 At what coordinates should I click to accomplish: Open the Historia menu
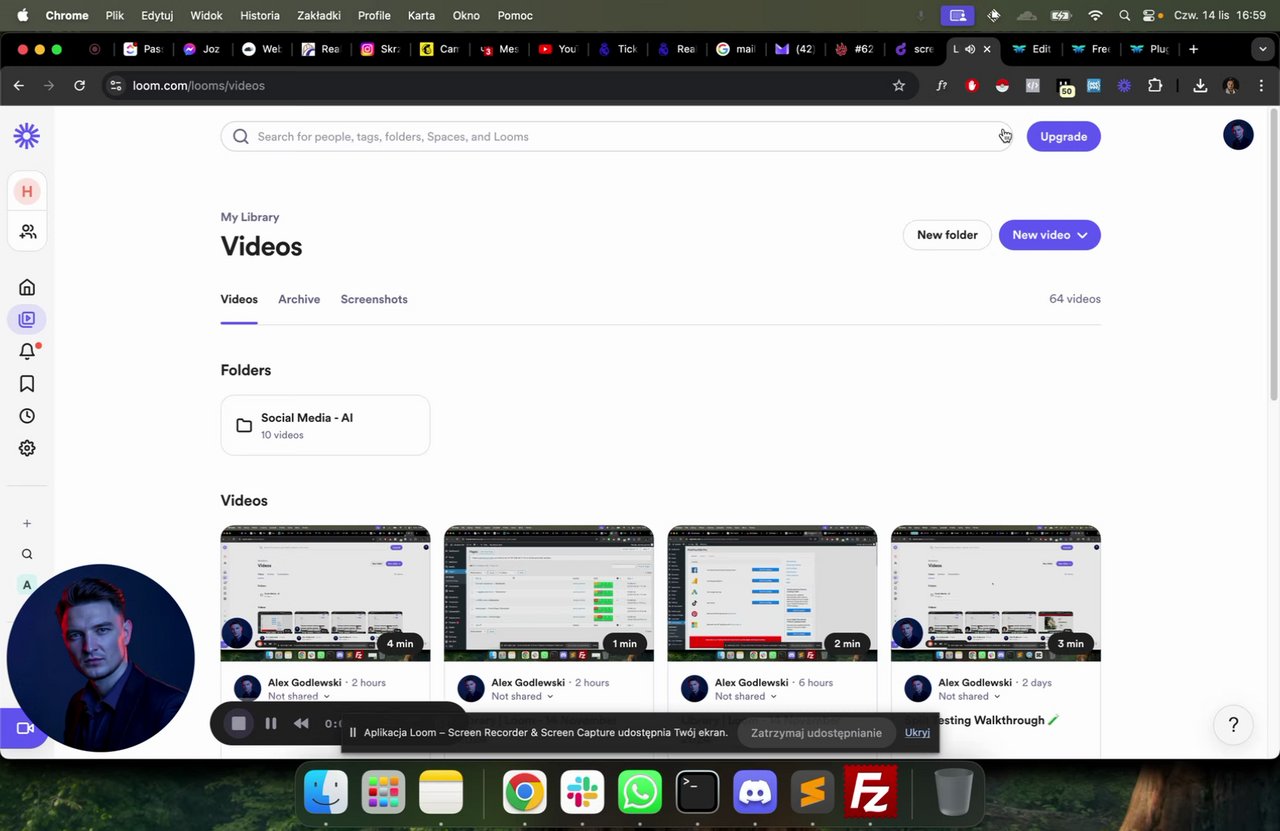(x=260, y=15)
